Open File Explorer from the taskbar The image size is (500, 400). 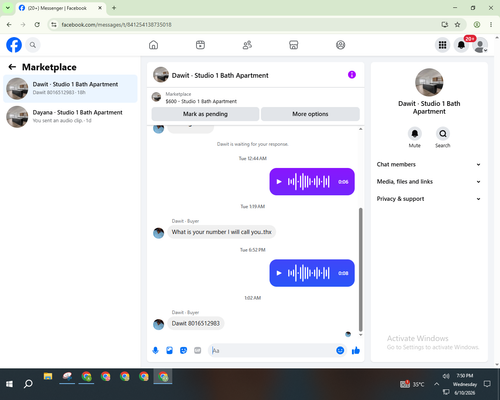coord(48,377)
